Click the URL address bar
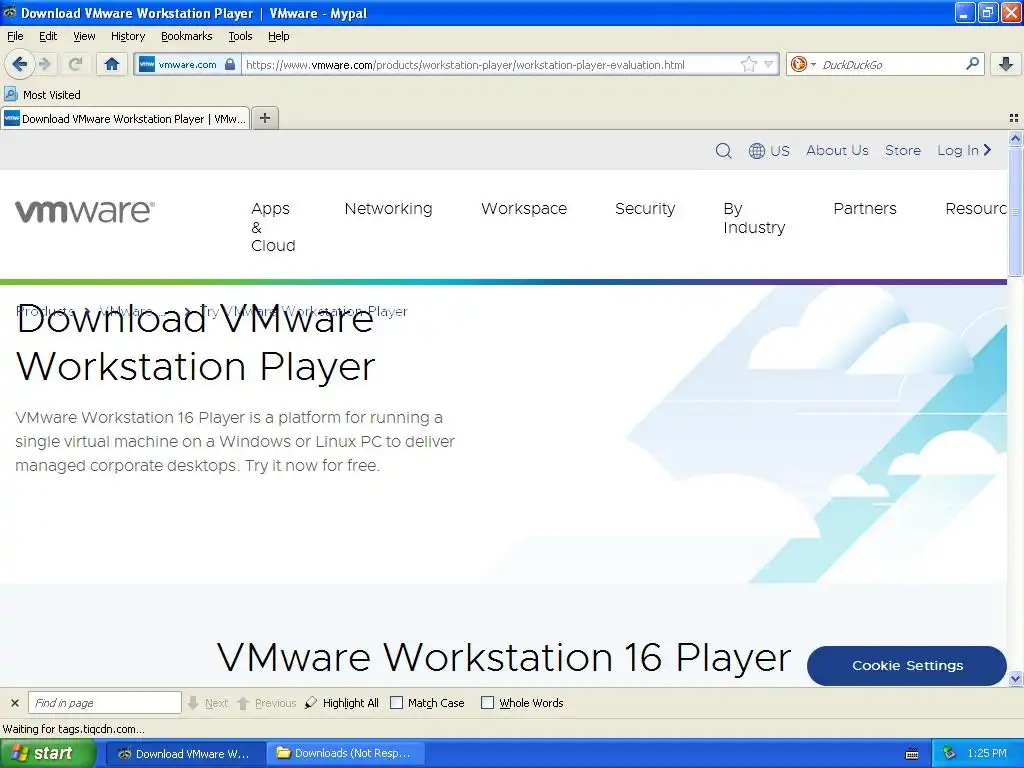Viewport: 1024px width, 768px height. 490,65
